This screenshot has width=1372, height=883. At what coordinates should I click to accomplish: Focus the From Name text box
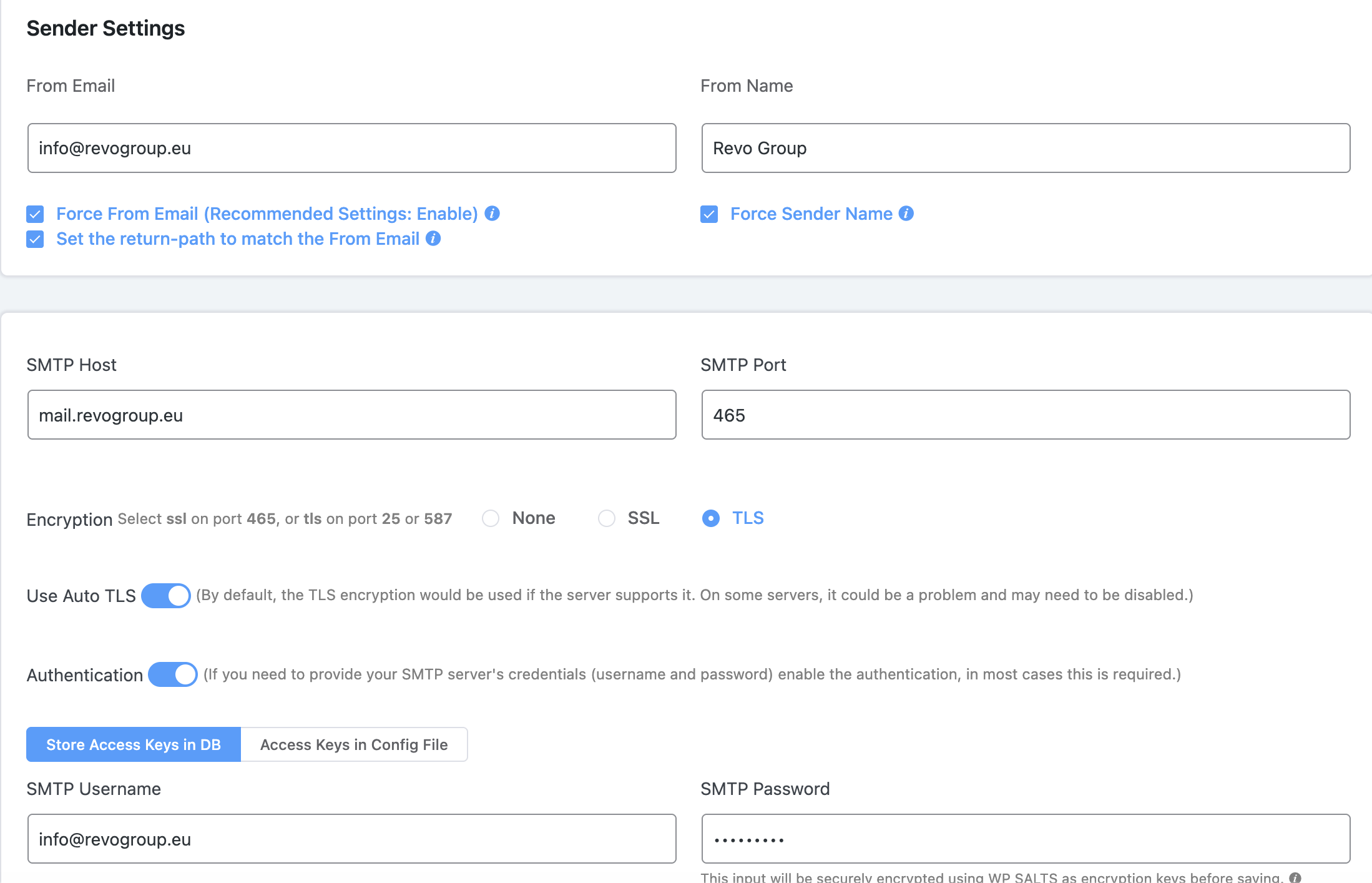[x=1026, y=148]
